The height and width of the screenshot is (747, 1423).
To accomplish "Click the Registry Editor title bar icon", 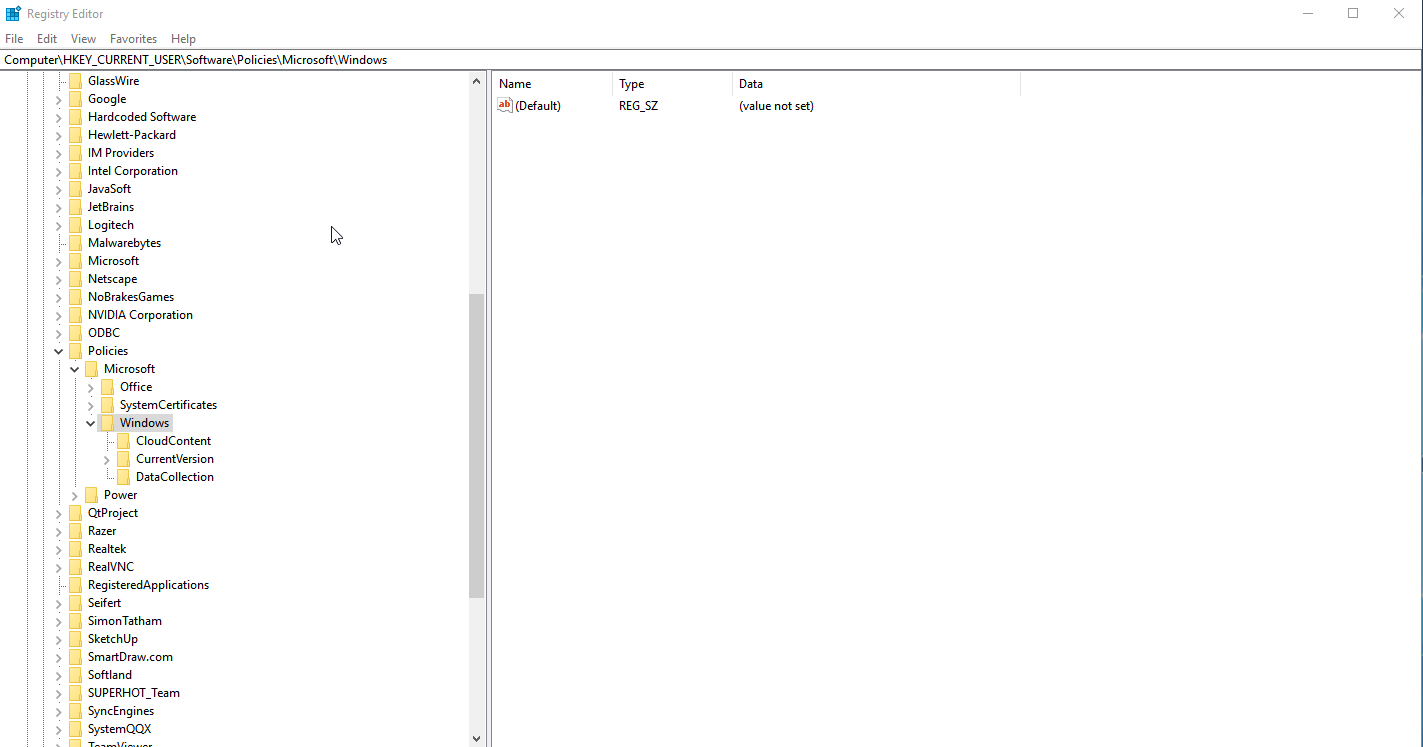I will tap(14, 14).
